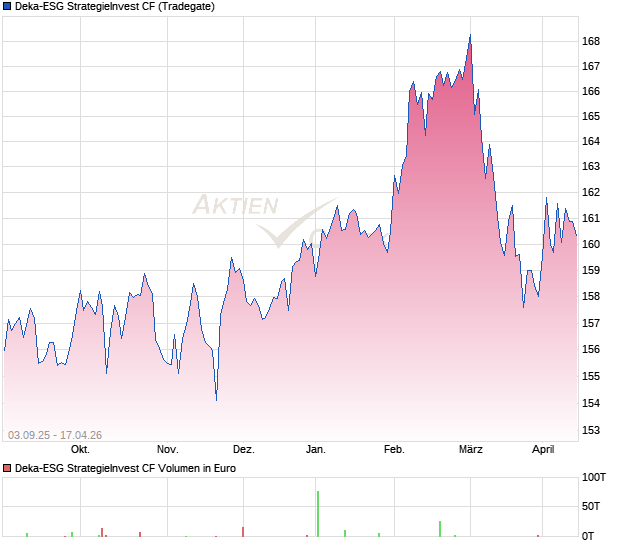The height and width of the screenshot is (546, 620).
Task: Click the 161 price axis value
Action: click(591, 218)
